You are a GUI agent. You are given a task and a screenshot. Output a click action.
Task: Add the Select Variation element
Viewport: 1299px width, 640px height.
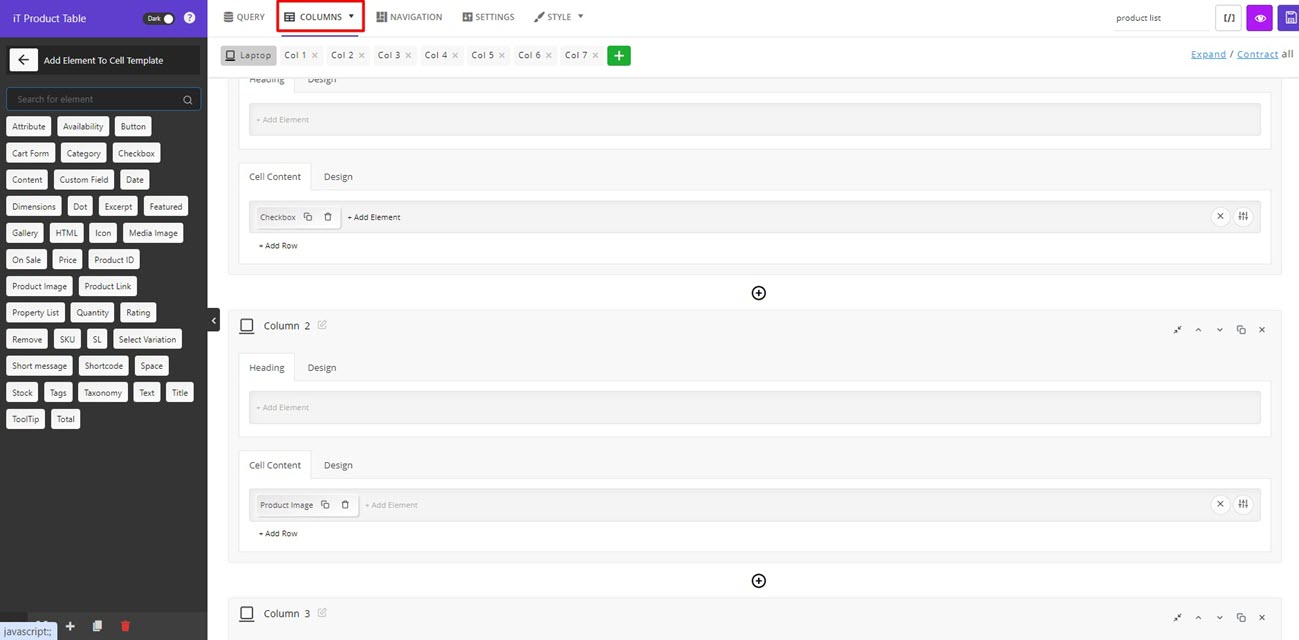pos(147,340)
